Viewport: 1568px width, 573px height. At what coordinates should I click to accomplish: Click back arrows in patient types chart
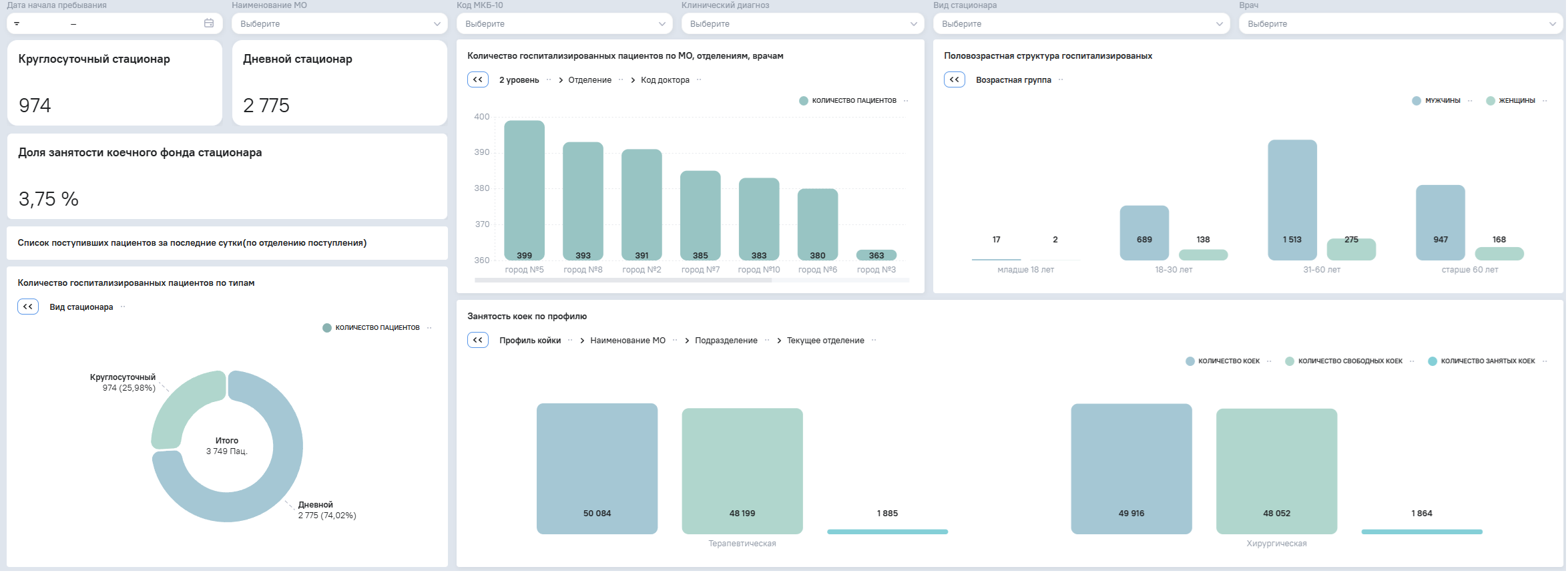(28, 307)
